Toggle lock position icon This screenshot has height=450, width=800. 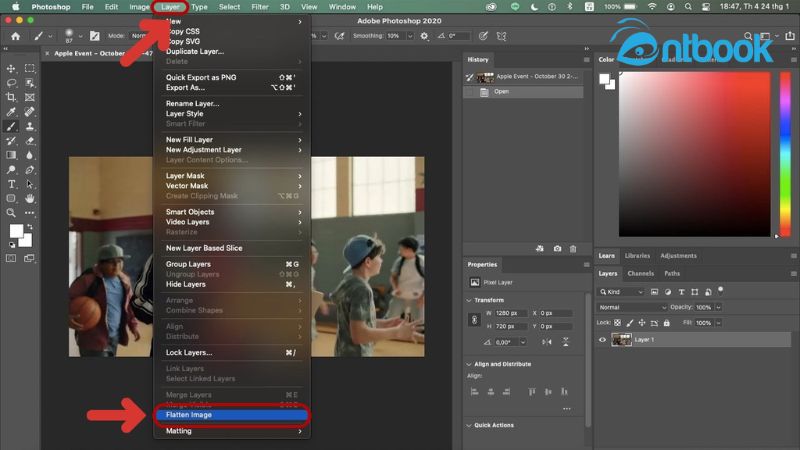[x=642, y=323]
